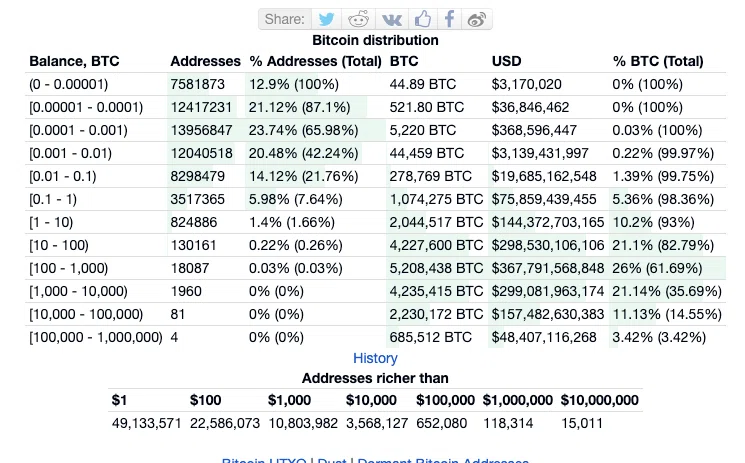Viewport: 745px width, 463px height.
Task: Click the 49,133,571 value under $1
Action: coord(146,423)
